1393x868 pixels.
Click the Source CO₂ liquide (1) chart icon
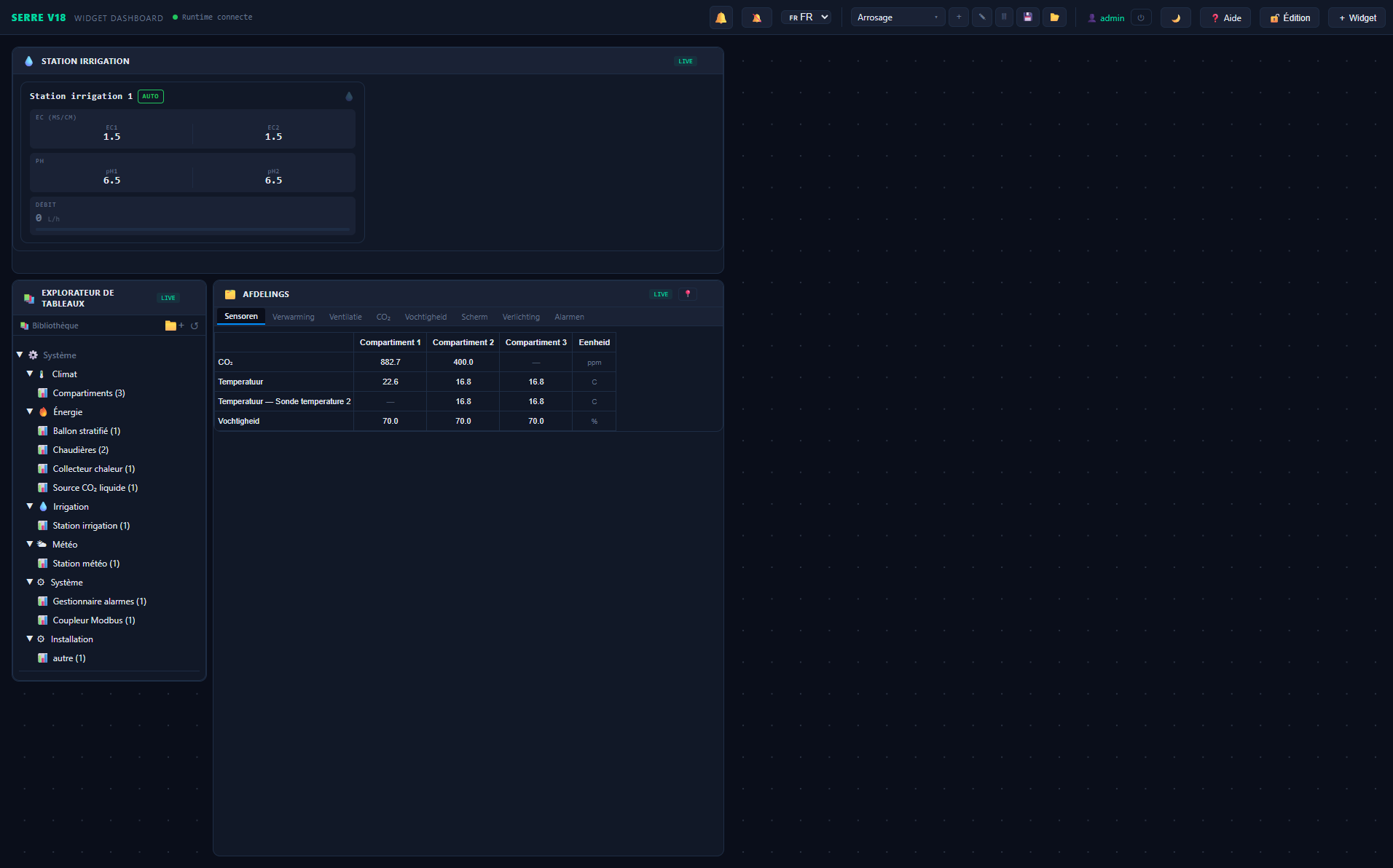coord(43,488)
